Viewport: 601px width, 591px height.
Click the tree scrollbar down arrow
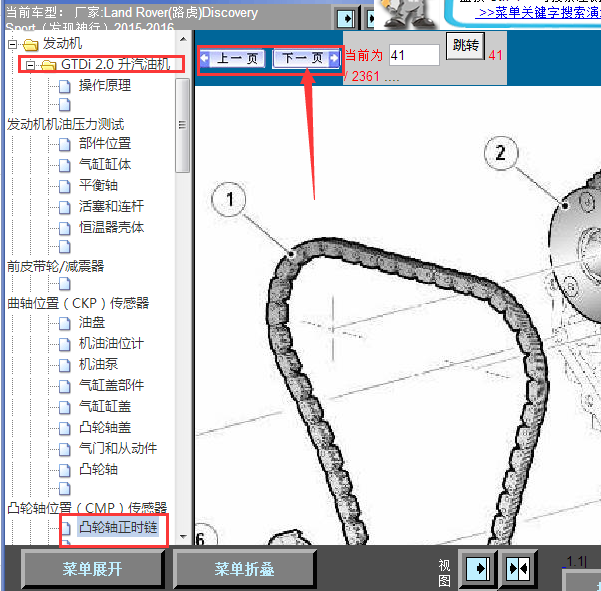pos(183,537)
